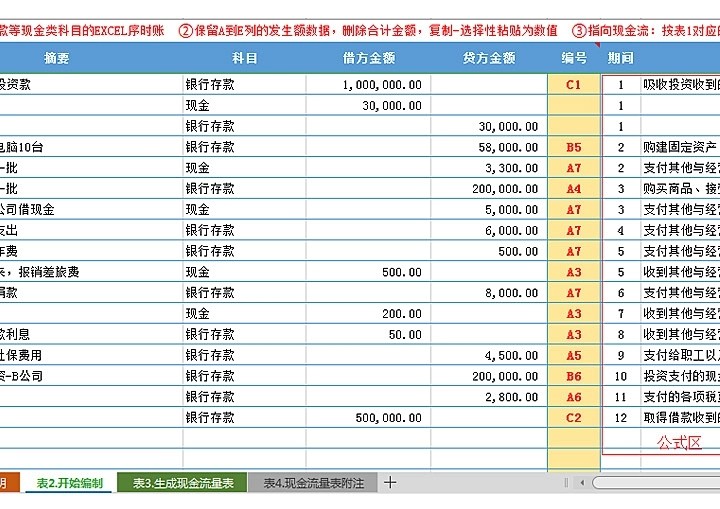Screen dimensions: 720x509
Task: Select the 58,000.00 credit amount
Action: coord(489,147)
